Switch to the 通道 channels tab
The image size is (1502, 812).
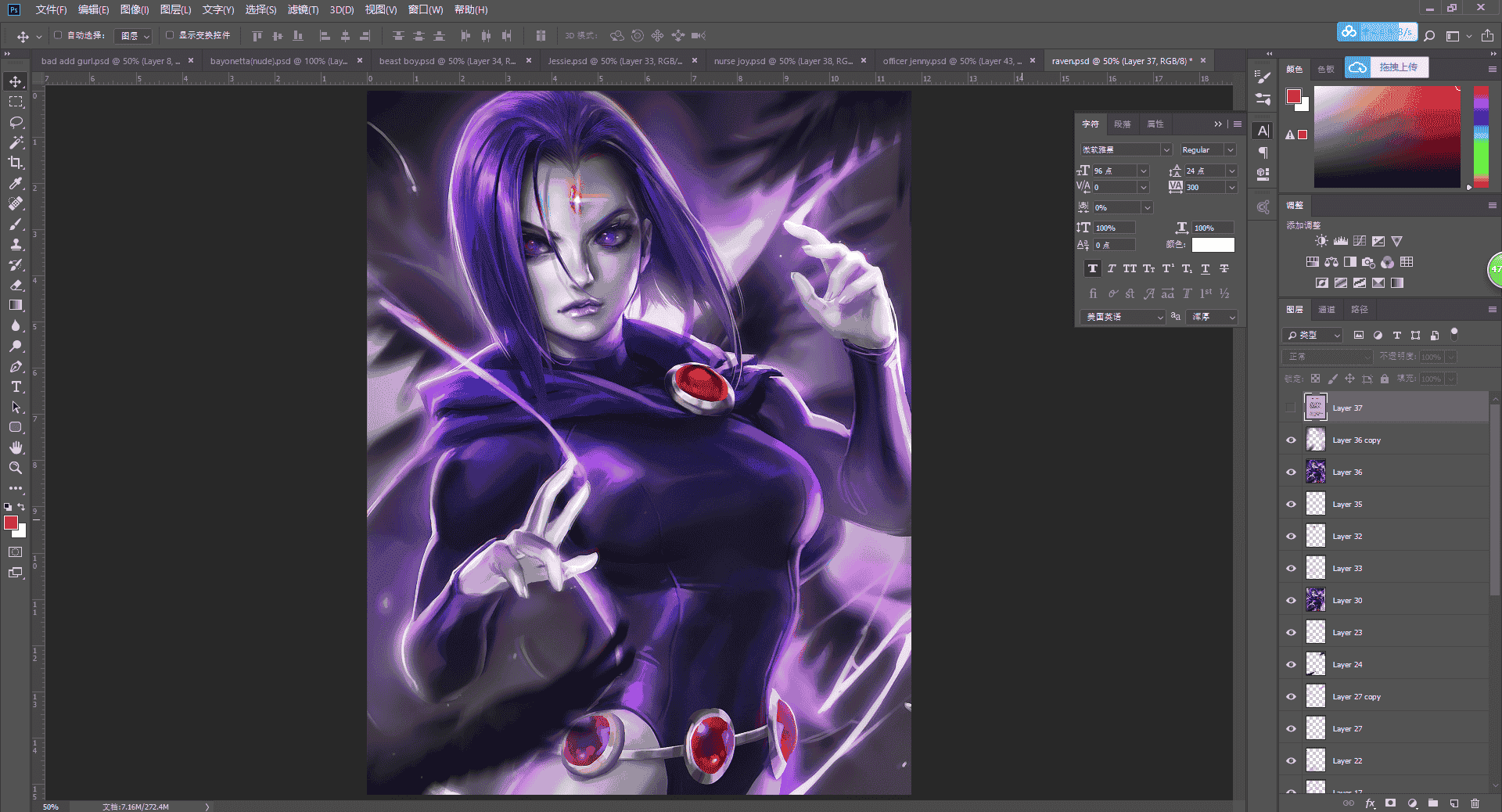(x=1327, y=310)
